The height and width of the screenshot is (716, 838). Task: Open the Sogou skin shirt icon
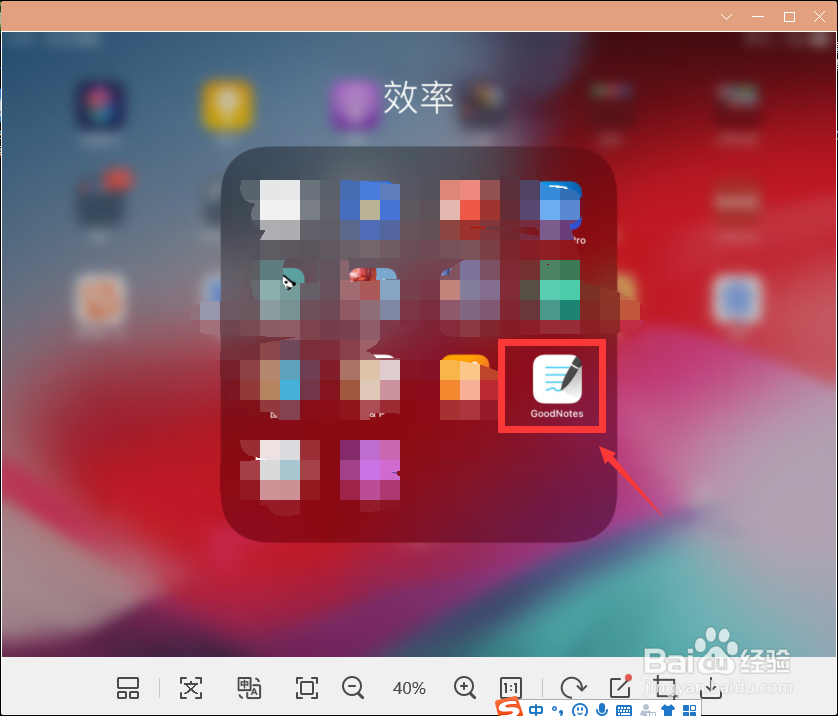click(x=668, y=710)
